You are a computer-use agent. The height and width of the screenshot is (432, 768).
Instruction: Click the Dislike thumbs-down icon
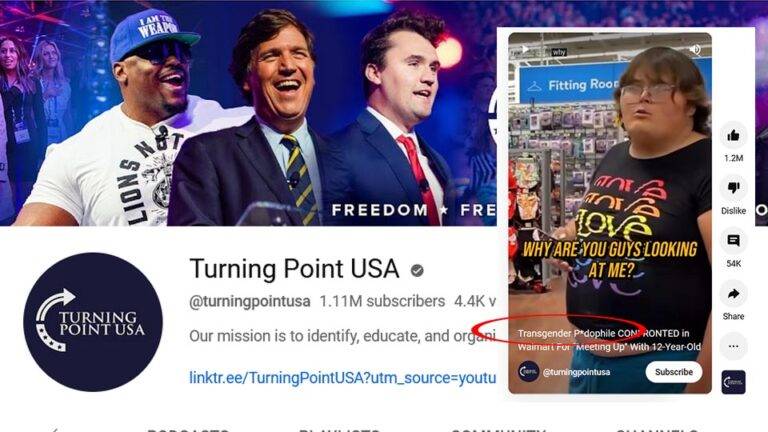(x=733, y=188)
